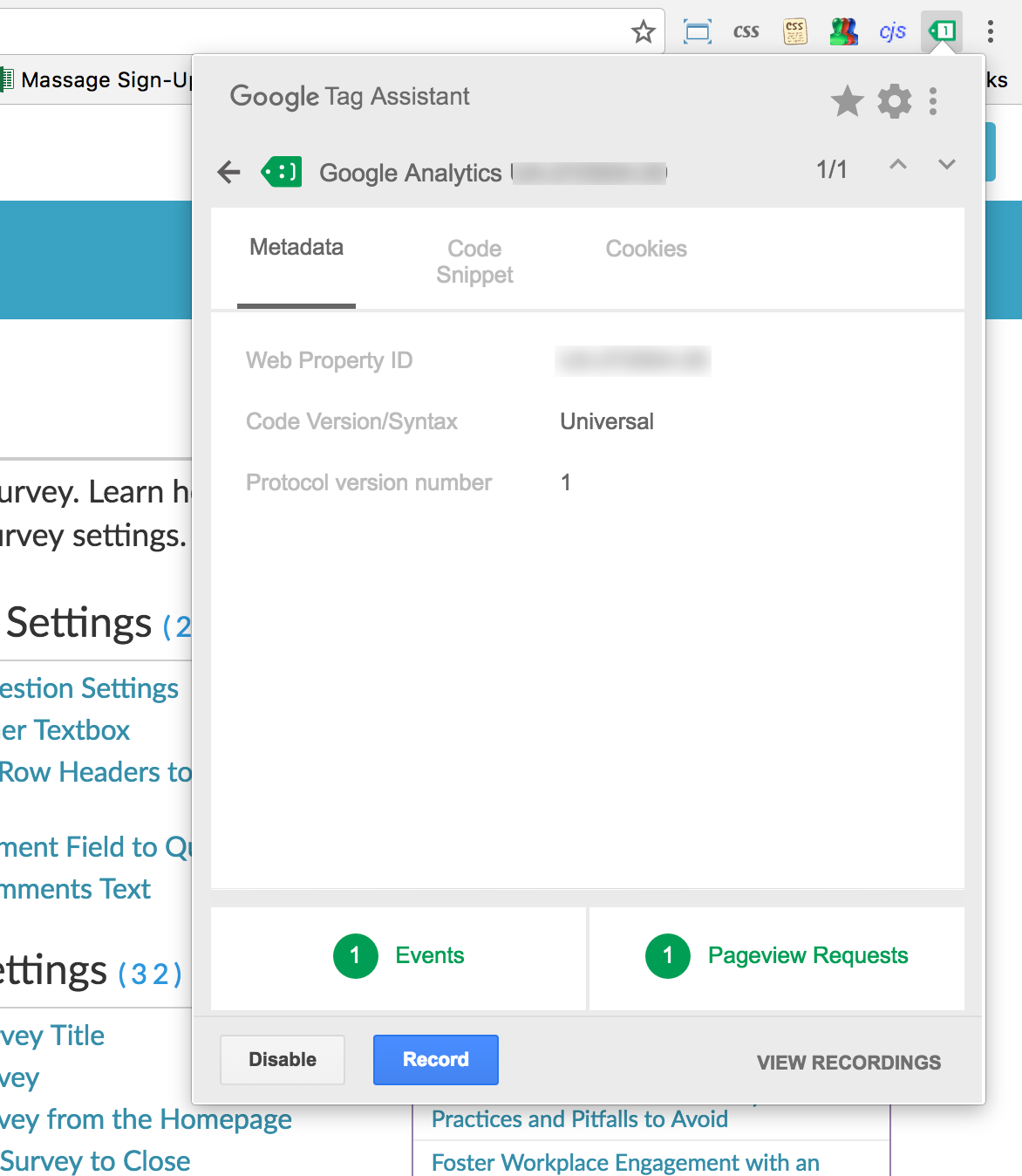Screen dimensions: 1022x1176
Task: Open the CSS notes extension icon
Action: pyautogui.click(x=794, y=31)
